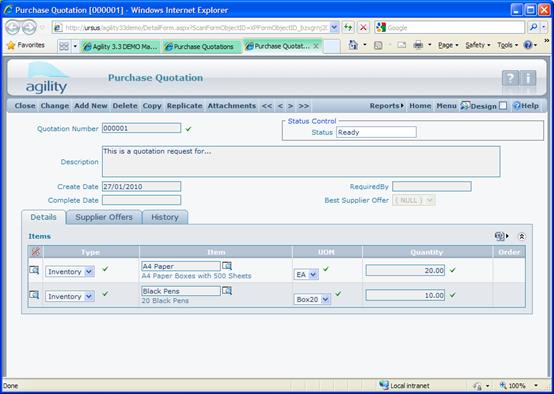Image resolution: width=554 pixels, height=394 pixels.
Task: Click Change in the form toolbar
Action: point(55,106)
